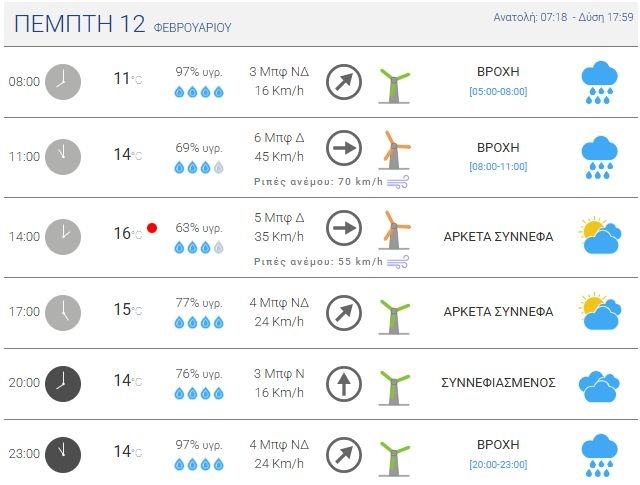This screenshot has height=485, width=640.
Task: Click the orange wind turbine at 14:00
Action: 396,230
